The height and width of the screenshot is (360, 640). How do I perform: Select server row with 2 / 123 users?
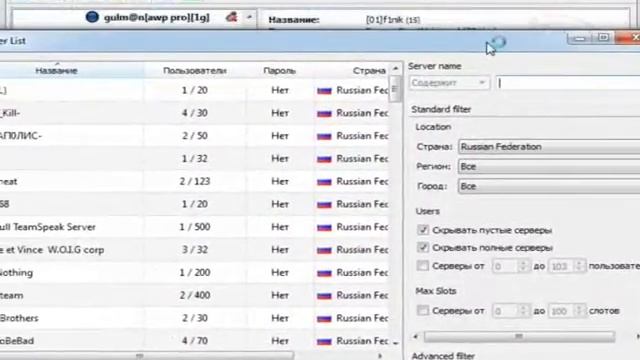point(195,182)
